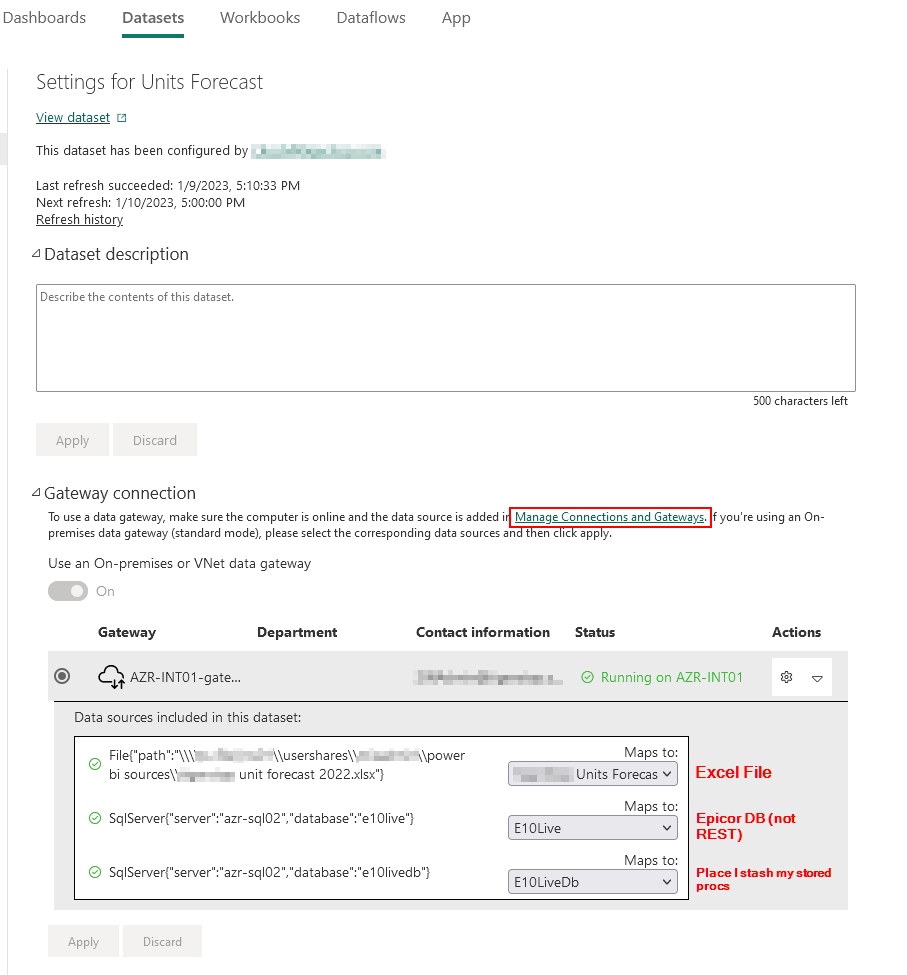Click external link icon beside View dataset
Image resolution: width=907 pixels, height=975 pixels.
[x=122, y=118]
